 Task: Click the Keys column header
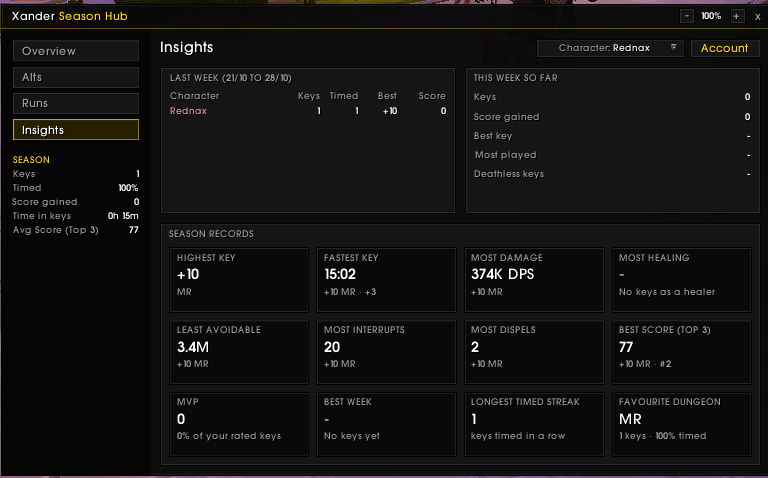pos(309,96)
